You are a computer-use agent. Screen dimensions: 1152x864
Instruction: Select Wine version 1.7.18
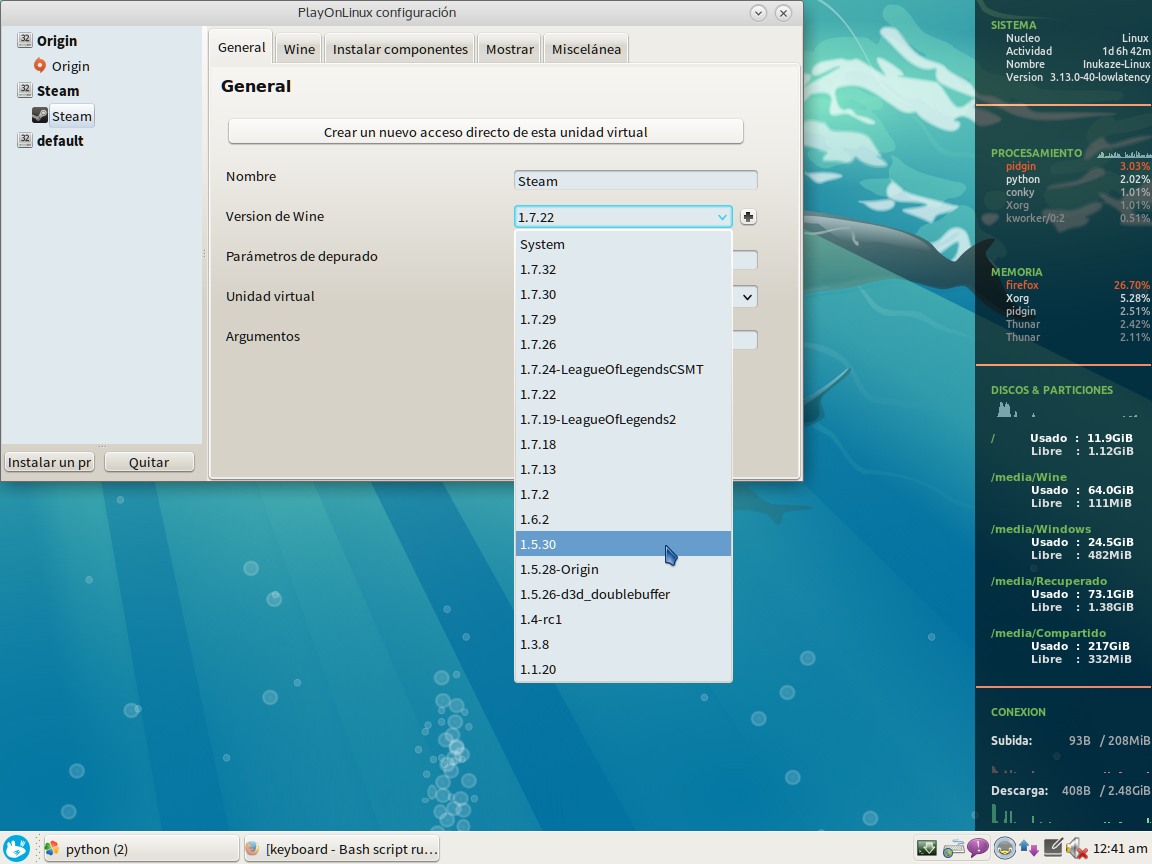tap(623, 444)
